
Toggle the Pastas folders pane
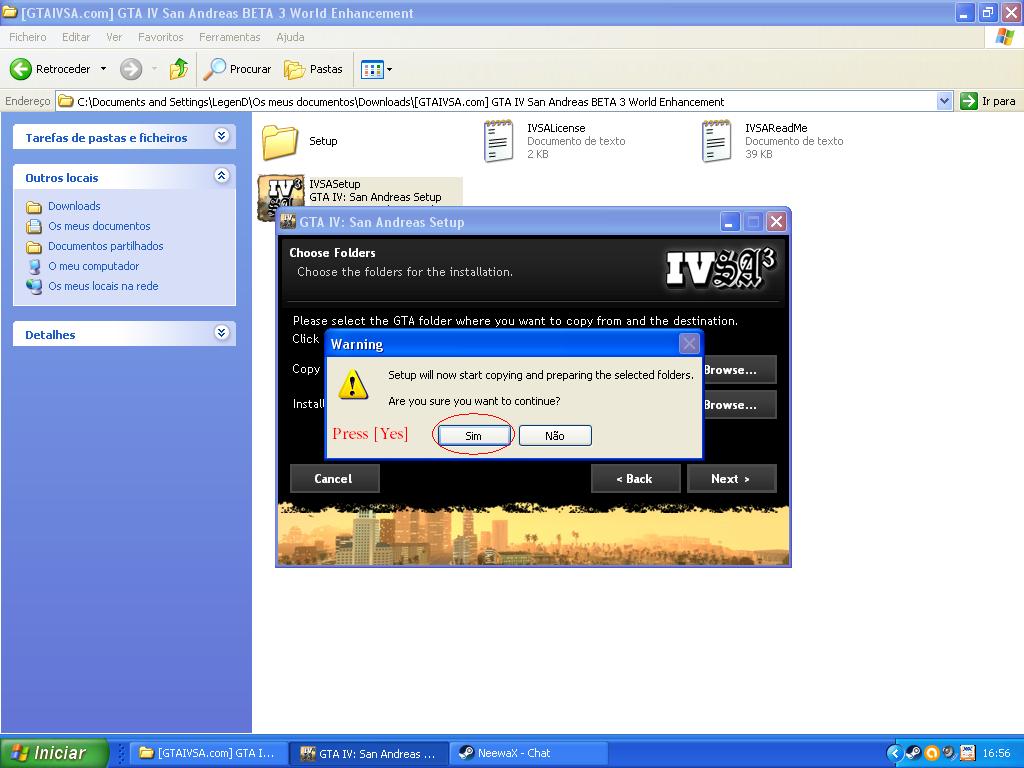click(313, 69)
